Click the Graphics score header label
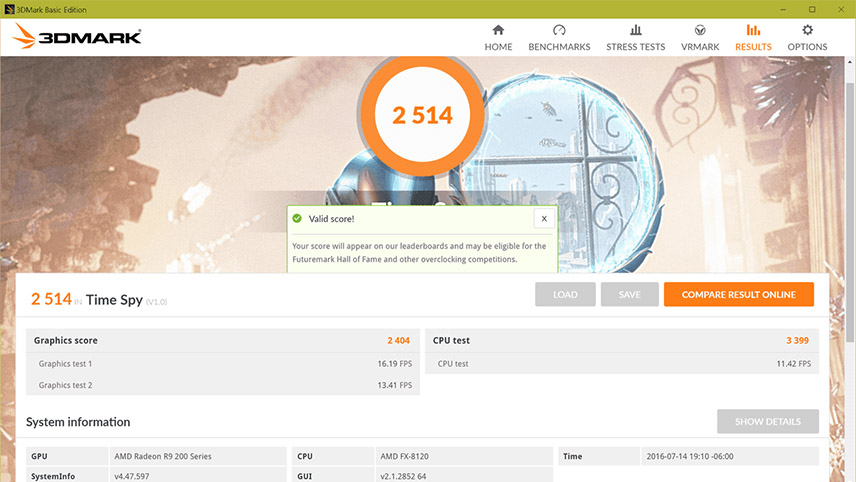 66,340
